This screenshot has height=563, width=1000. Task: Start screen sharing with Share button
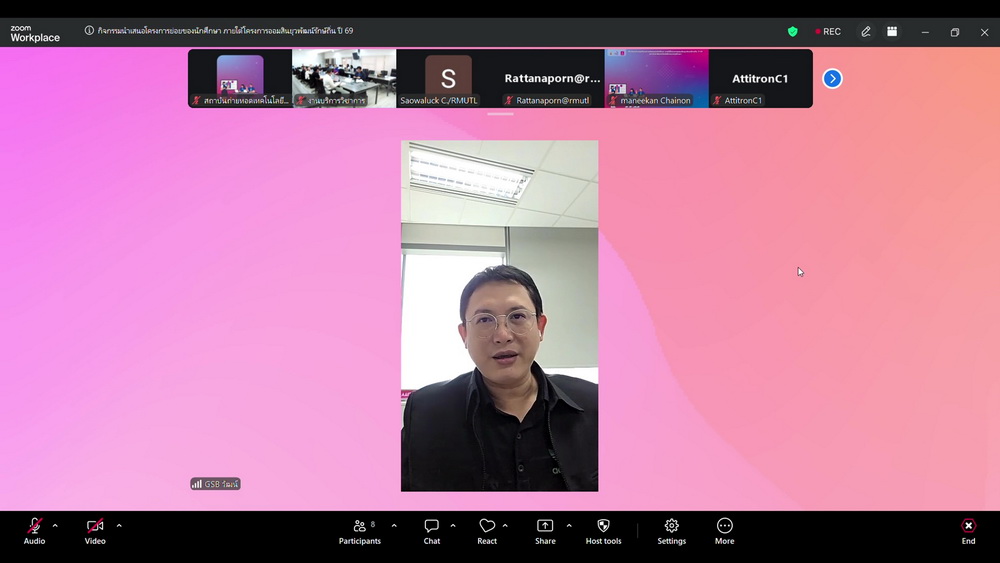pyautogui.click(x=545, y=530)
